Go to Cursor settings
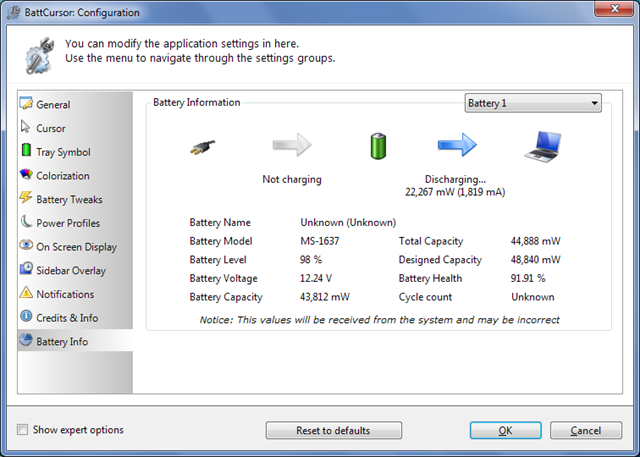This screenshot has height=457, width=640. coord(75,128)
